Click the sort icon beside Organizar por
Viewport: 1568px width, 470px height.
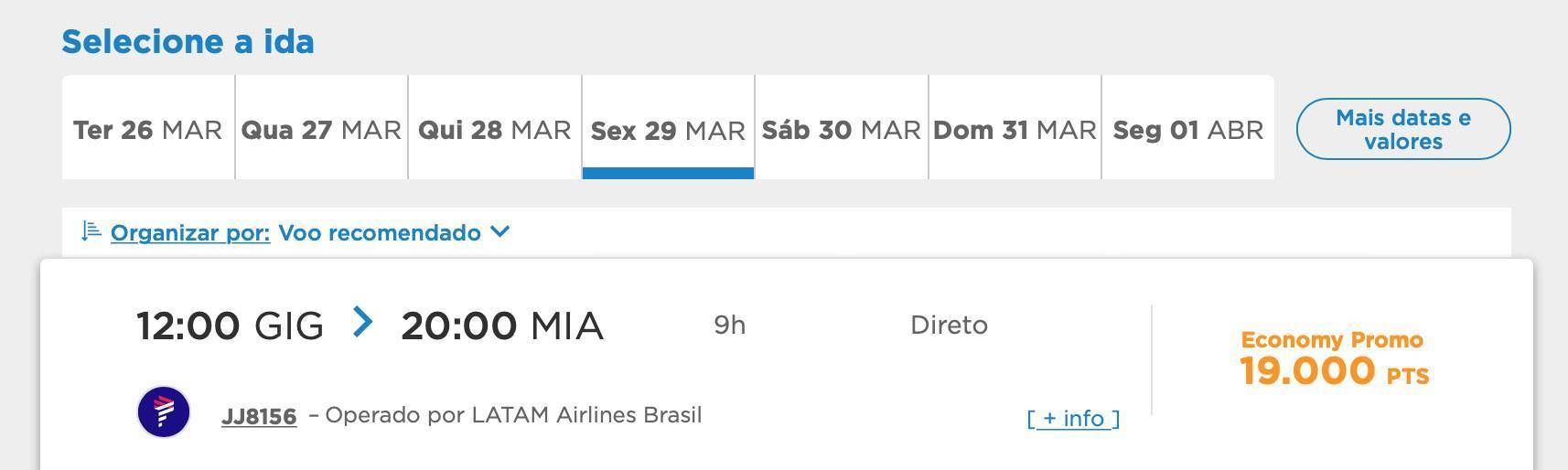click(91, 231)
